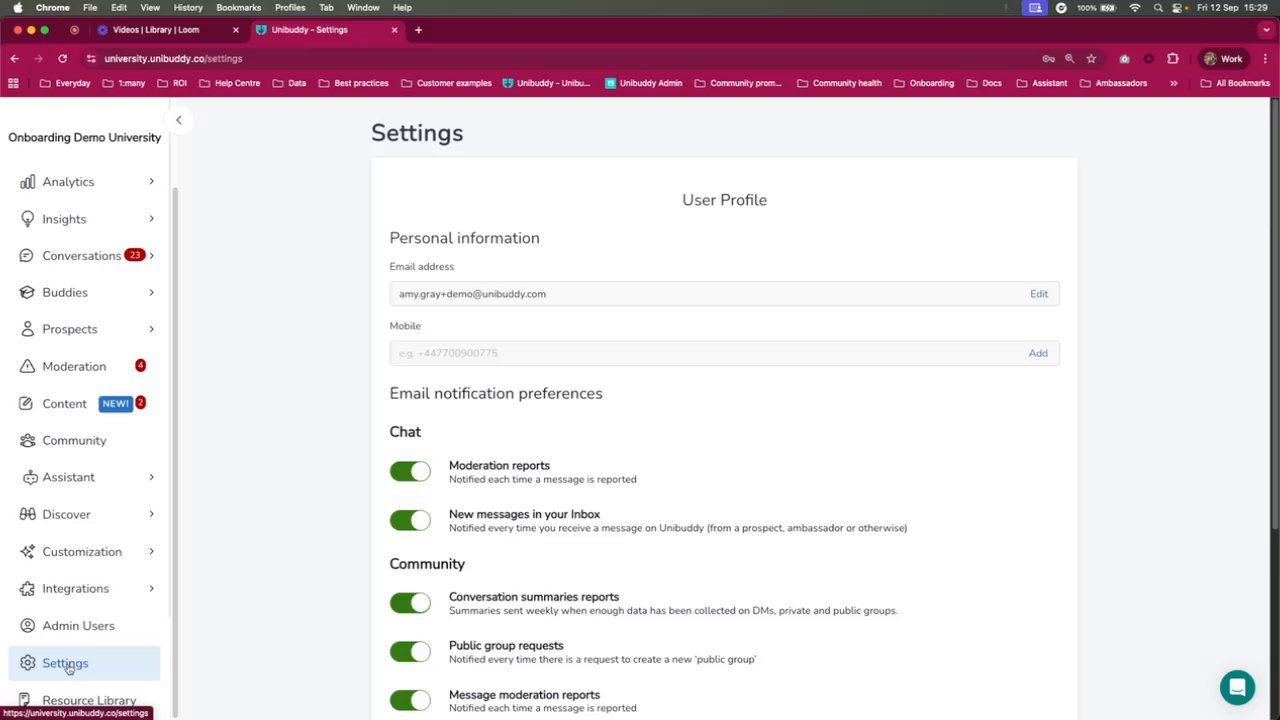
Task: Click the Assistant robot icon
Action: click(28, 477)
